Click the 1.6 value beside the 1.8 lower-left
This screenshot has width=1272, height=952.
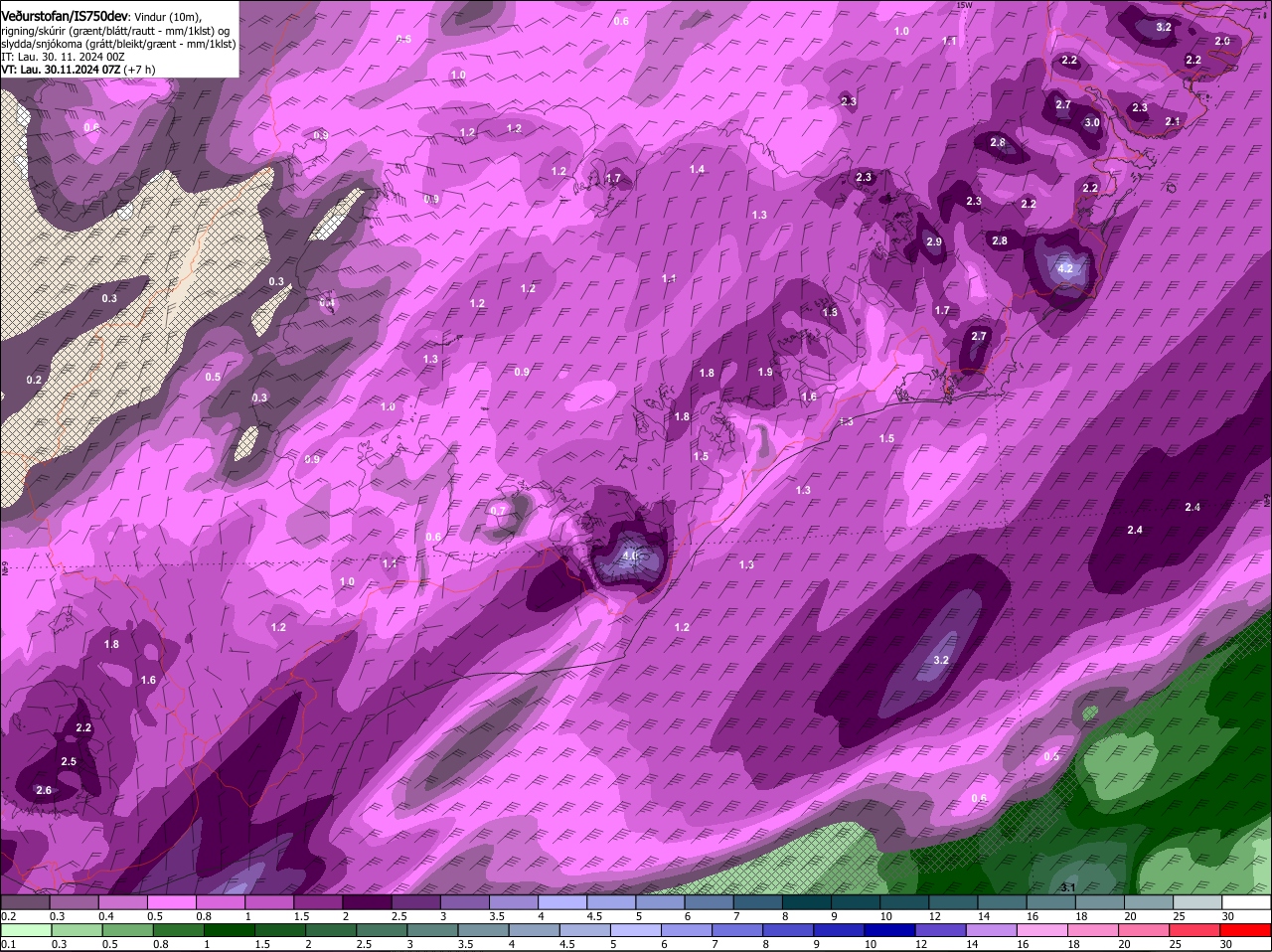point(148,680)
